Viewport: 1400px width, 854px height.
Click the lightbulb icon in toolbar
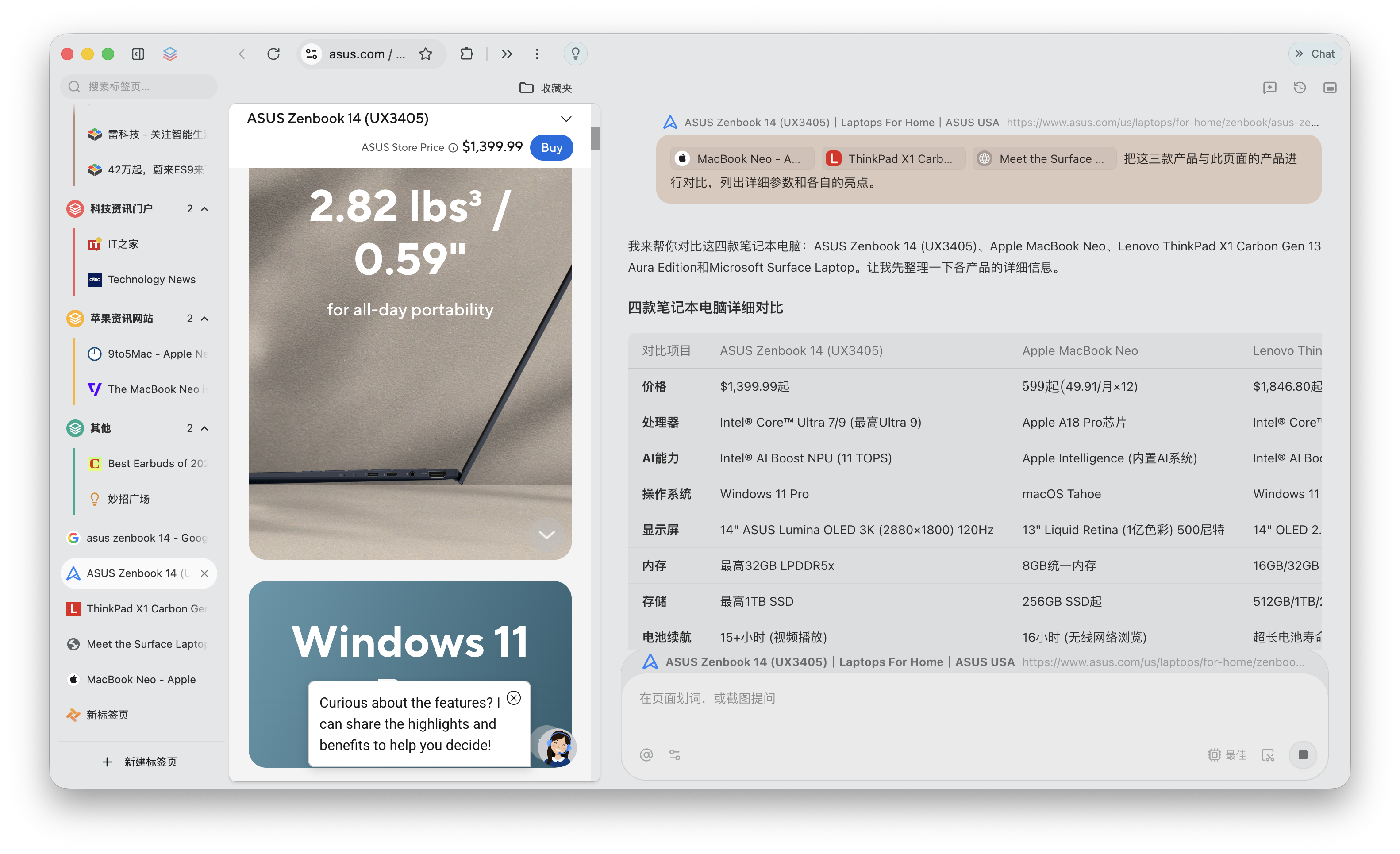click(575, 54)
